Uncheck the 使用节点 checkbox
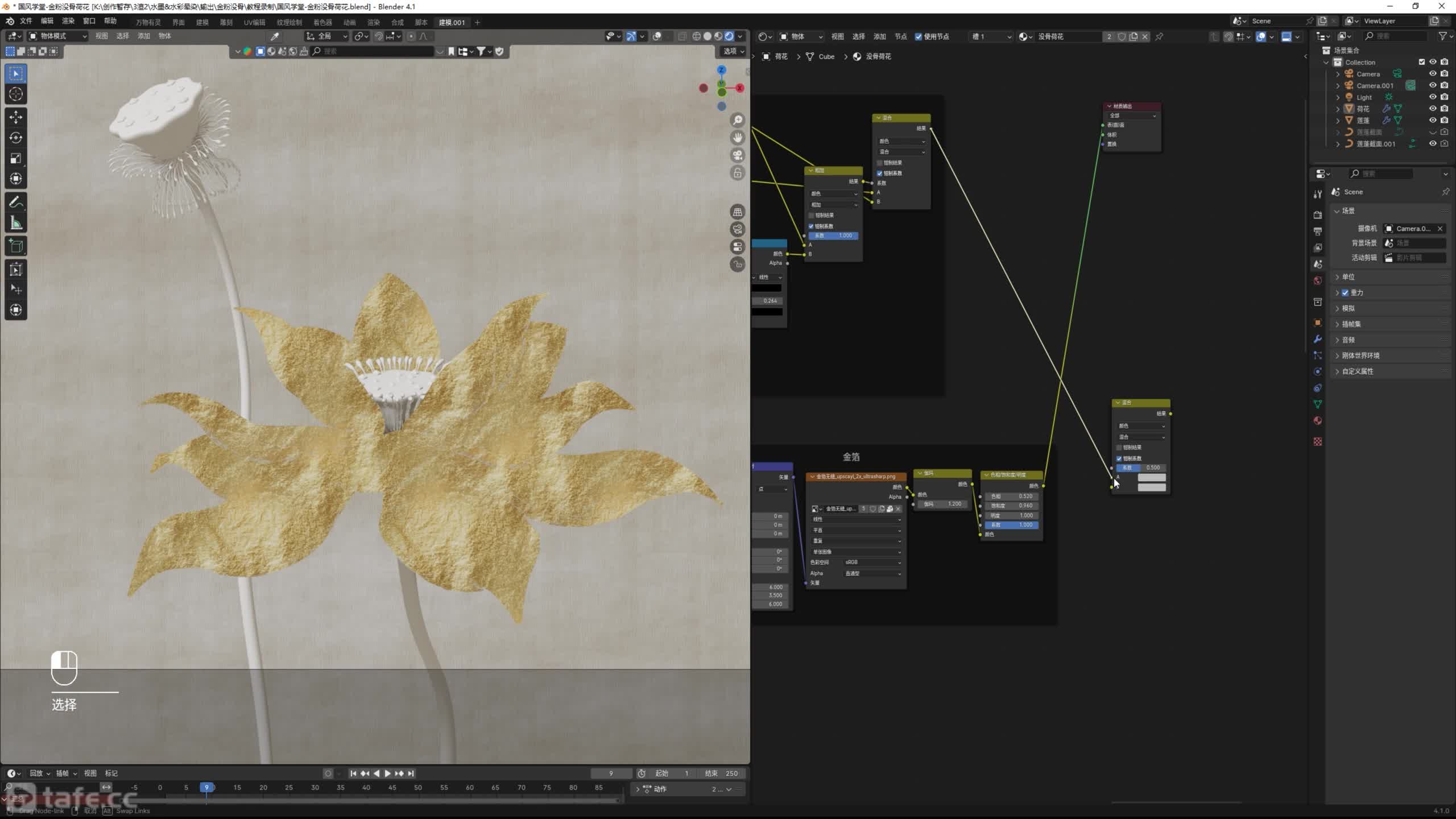 pyautogui.click(x=918, y=36)
